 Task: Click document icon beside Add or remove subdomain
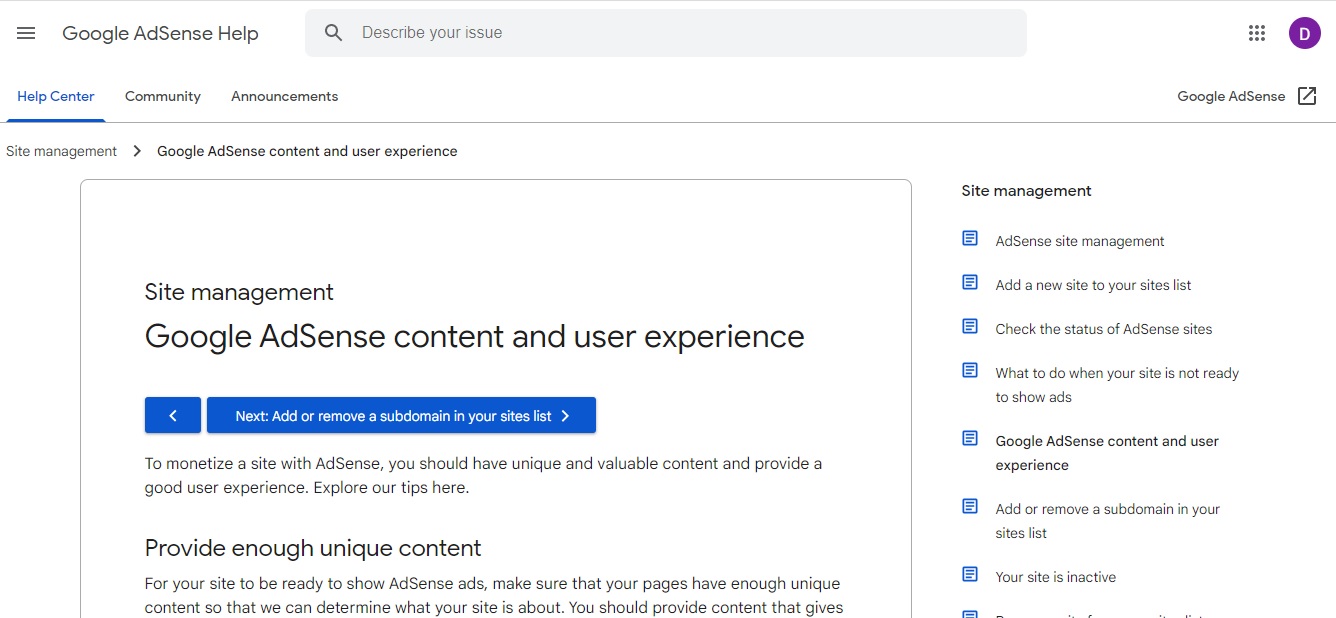point(970,507)
